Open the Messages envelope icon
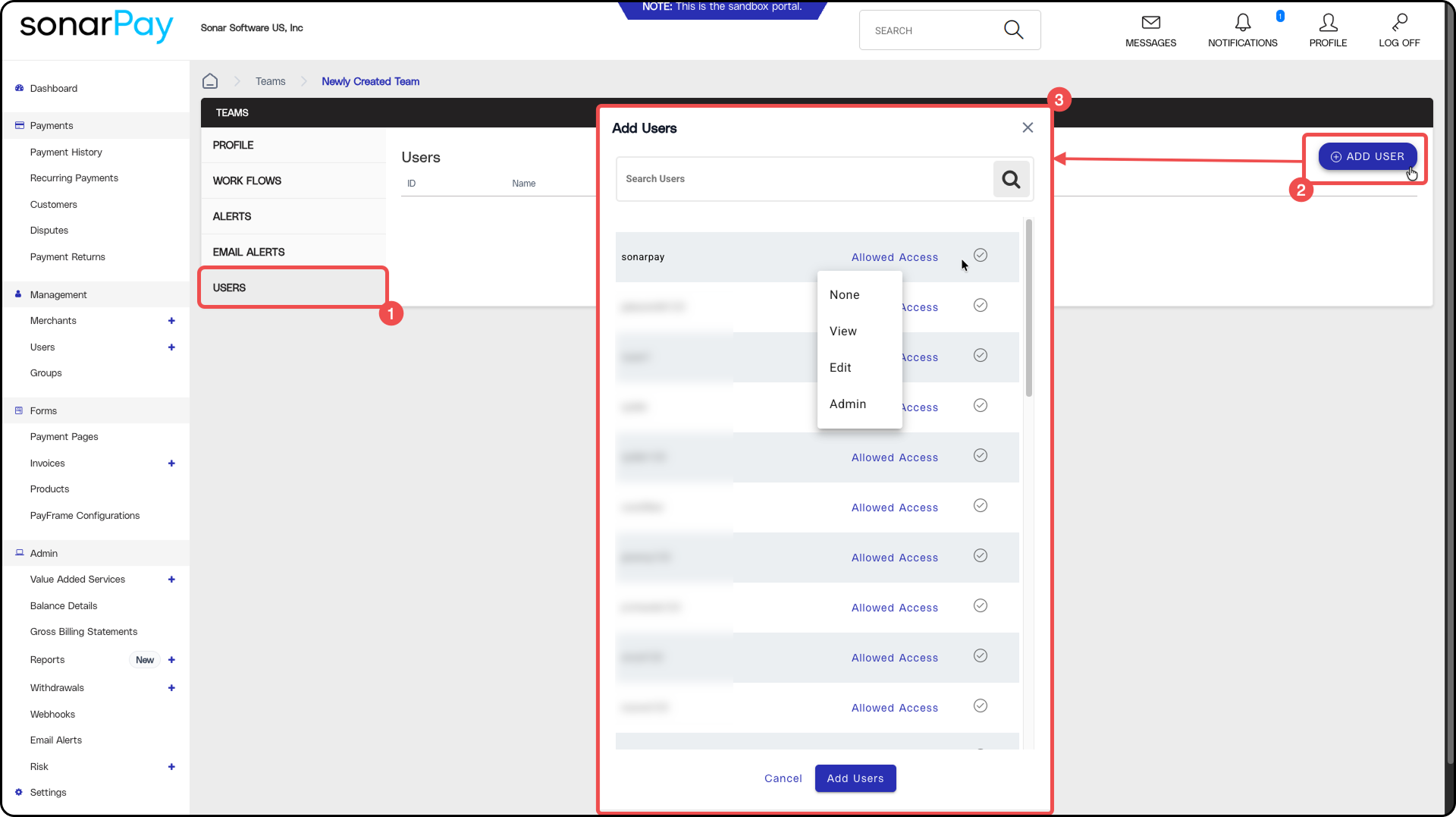 click(1150, 23)
